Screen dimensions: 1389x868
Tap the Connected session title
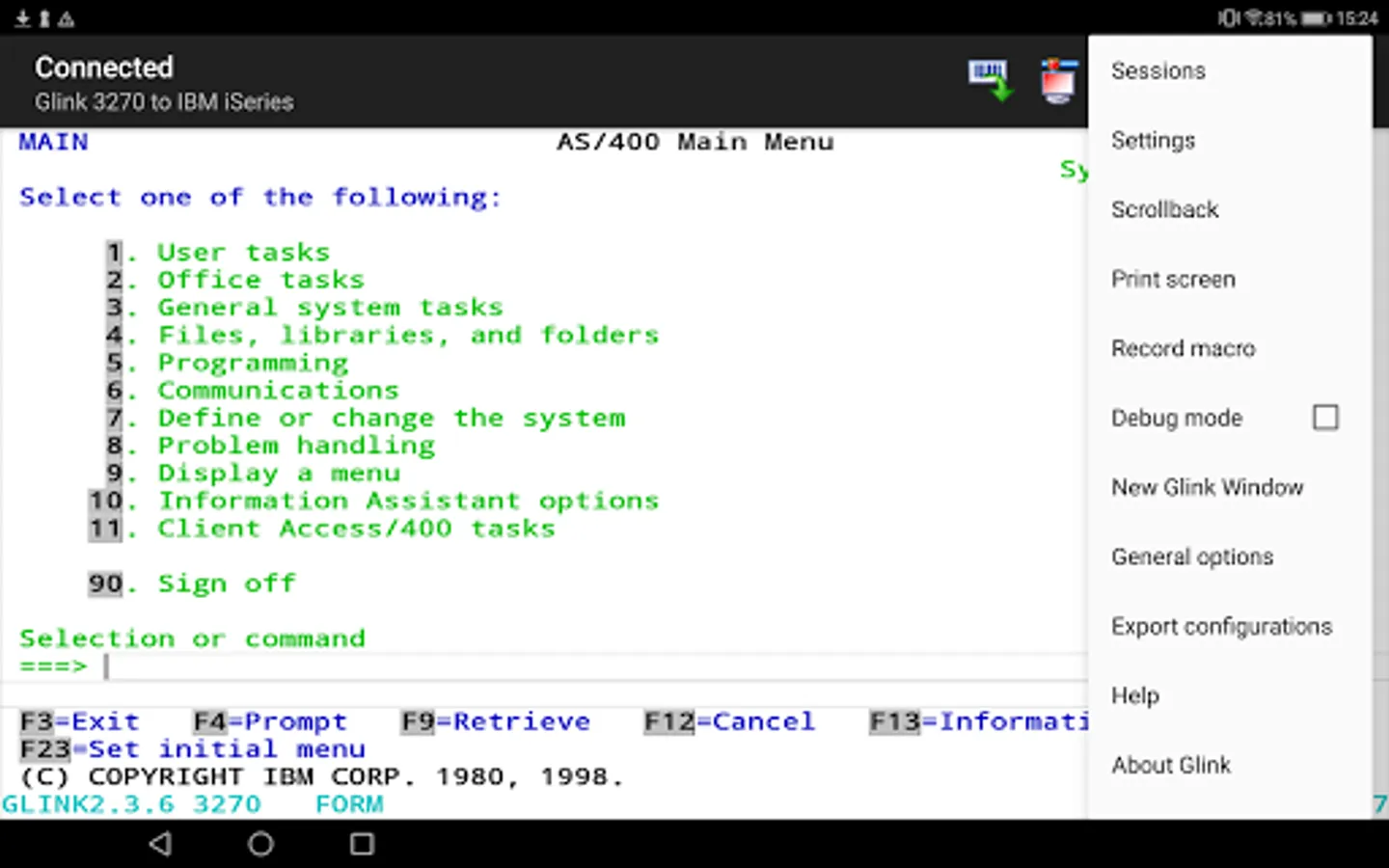104,68
